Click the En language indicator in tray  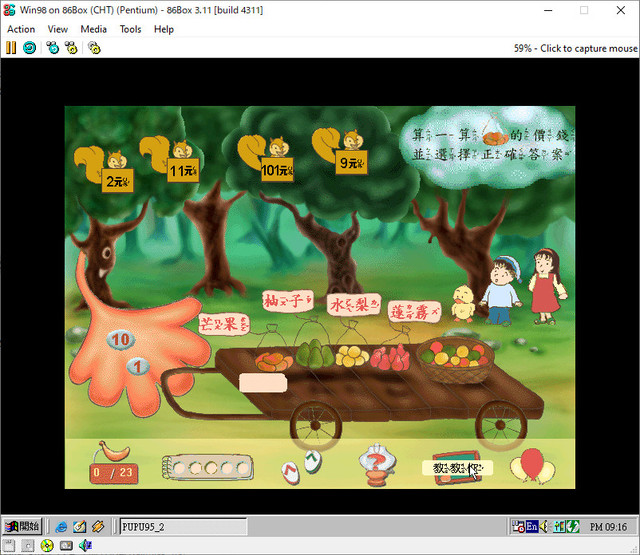click(531, 527)
